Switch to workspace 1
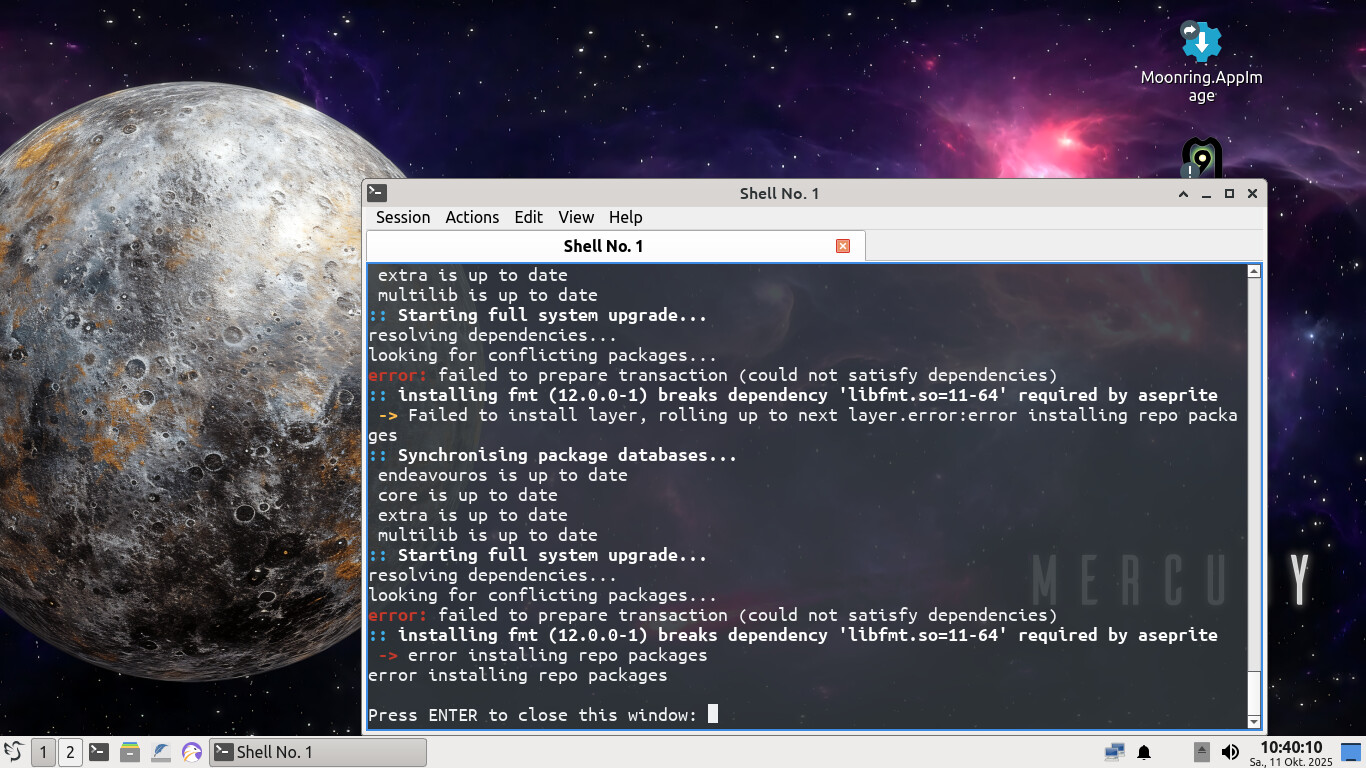The height and width of the screenshot is (768, 1366). point(43,752)
